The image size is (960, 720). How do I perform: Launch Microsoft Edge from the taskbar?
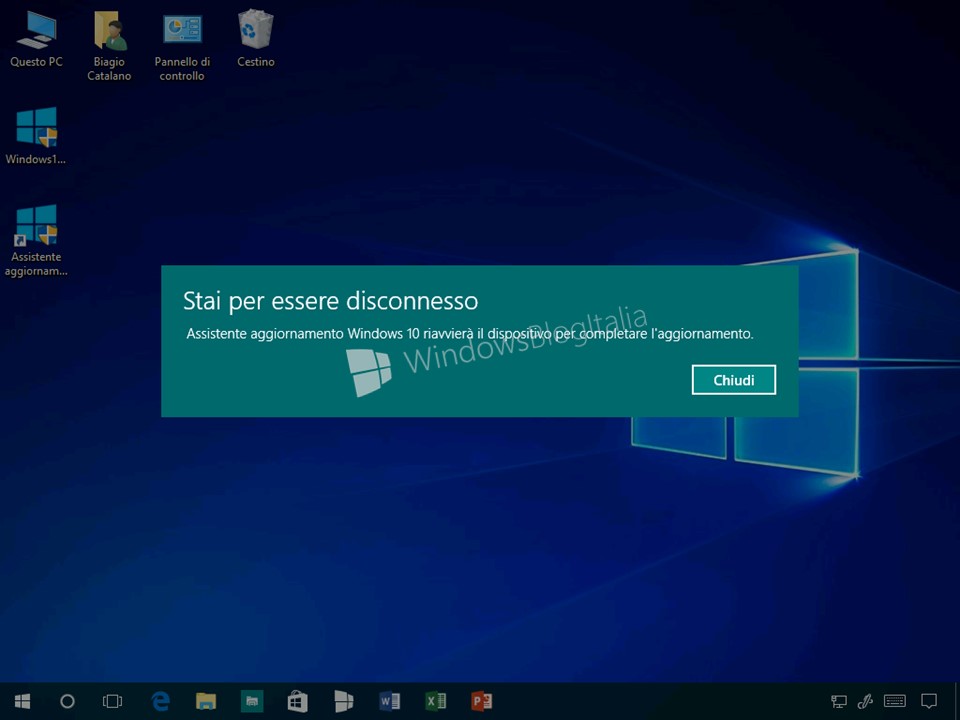tap(160, 701)
